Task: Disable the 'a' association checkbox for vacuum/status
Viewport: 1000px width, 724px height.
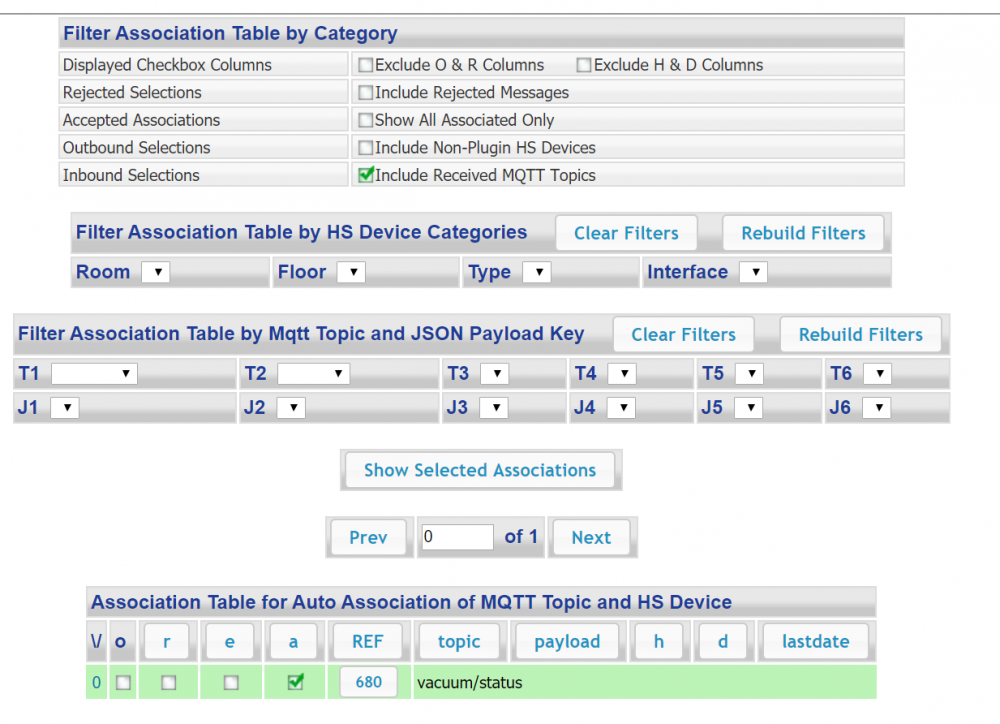Action: pos(293,682)
